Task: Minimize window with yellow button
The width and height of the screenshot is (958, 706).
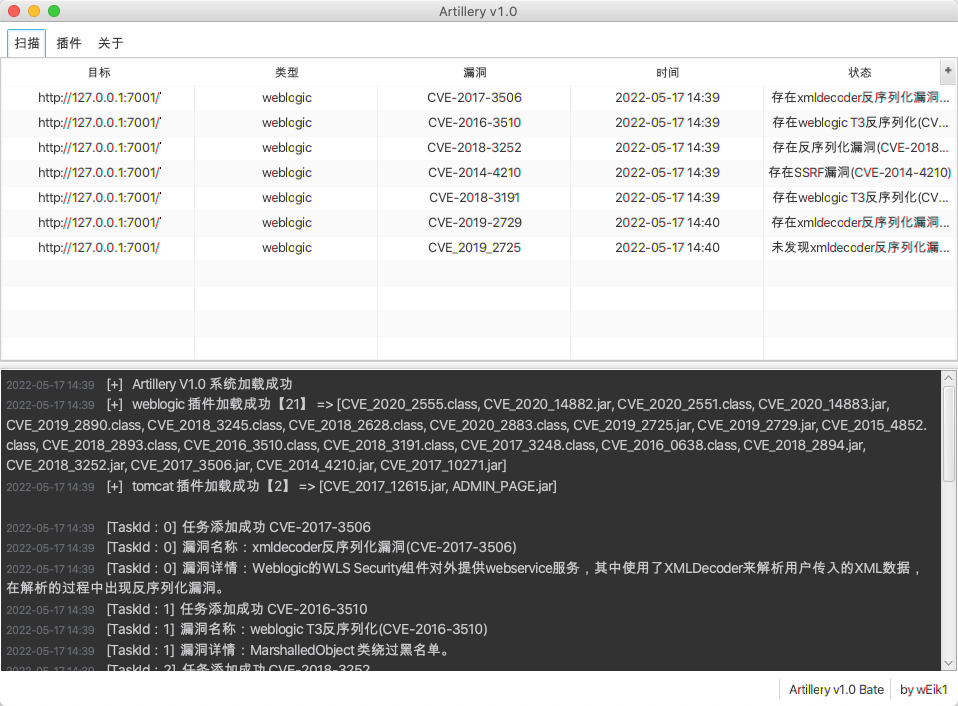Action: 34,11
